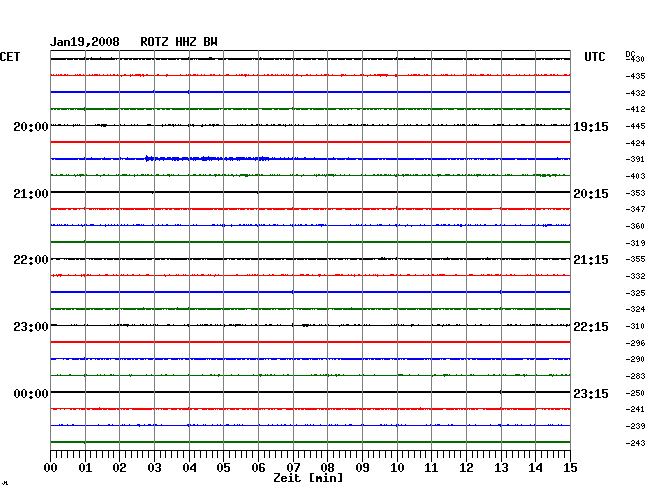This screenshot has height=494, width=650.
Task: Click minute tick label 11 on time axis
Action: pyautogui.click(x=431, y=468)
